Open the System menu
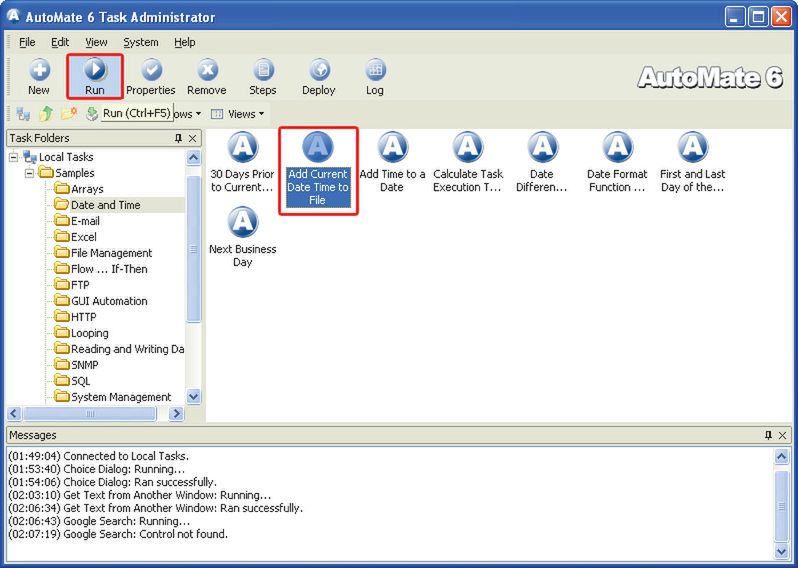The image size is (798, 568). pyautogui.click(x=141, y=42)
